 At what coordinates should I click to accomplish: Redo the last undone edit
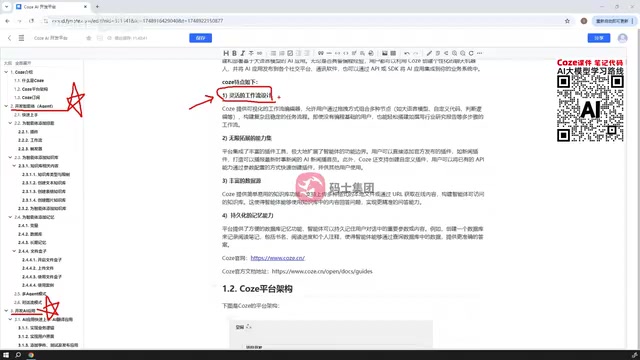pyautogui.click(x=416, y=53)
